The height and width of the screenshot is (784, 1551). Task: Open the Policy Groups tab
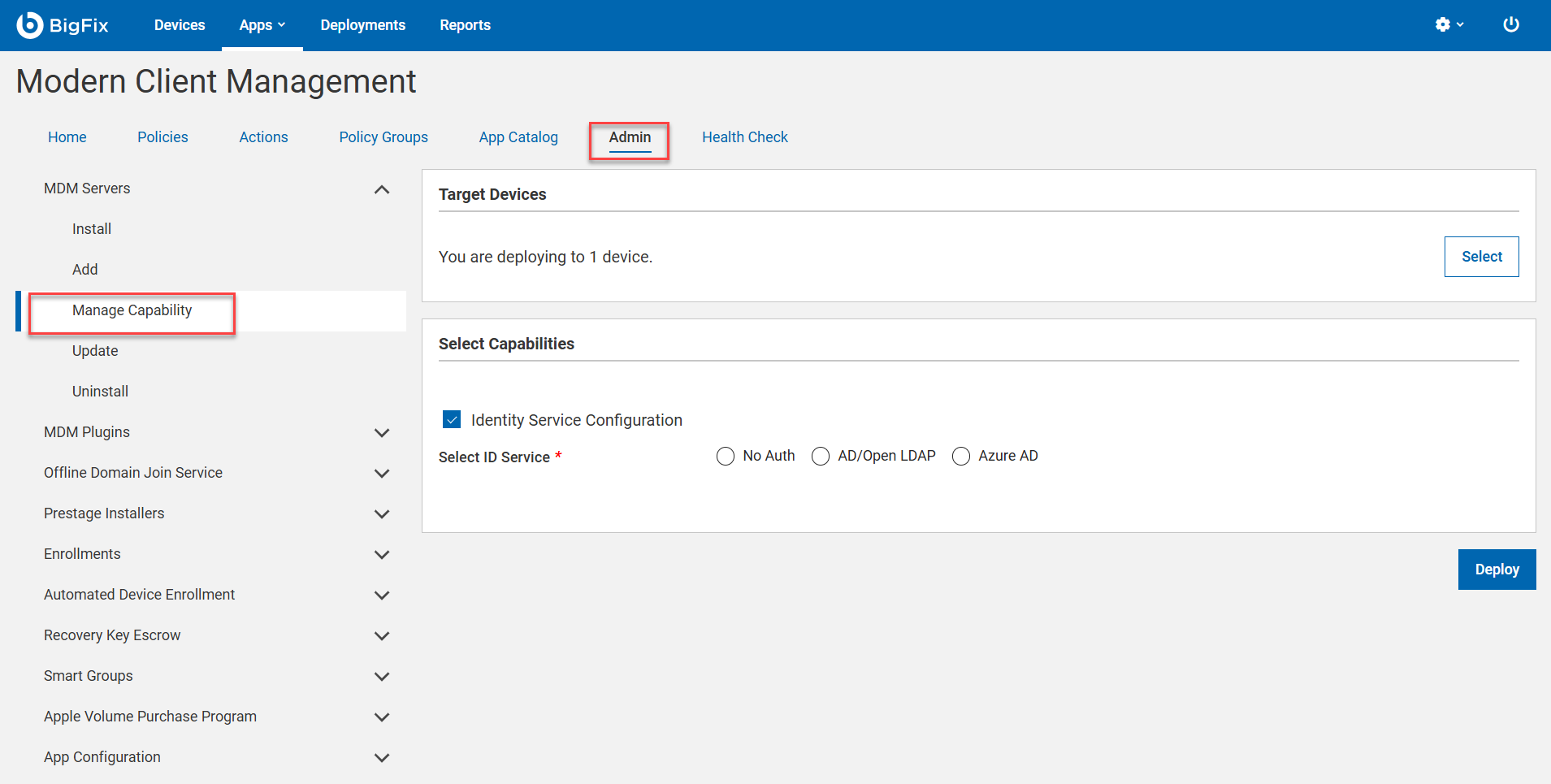pyautogui.click(x=383, y=137)
